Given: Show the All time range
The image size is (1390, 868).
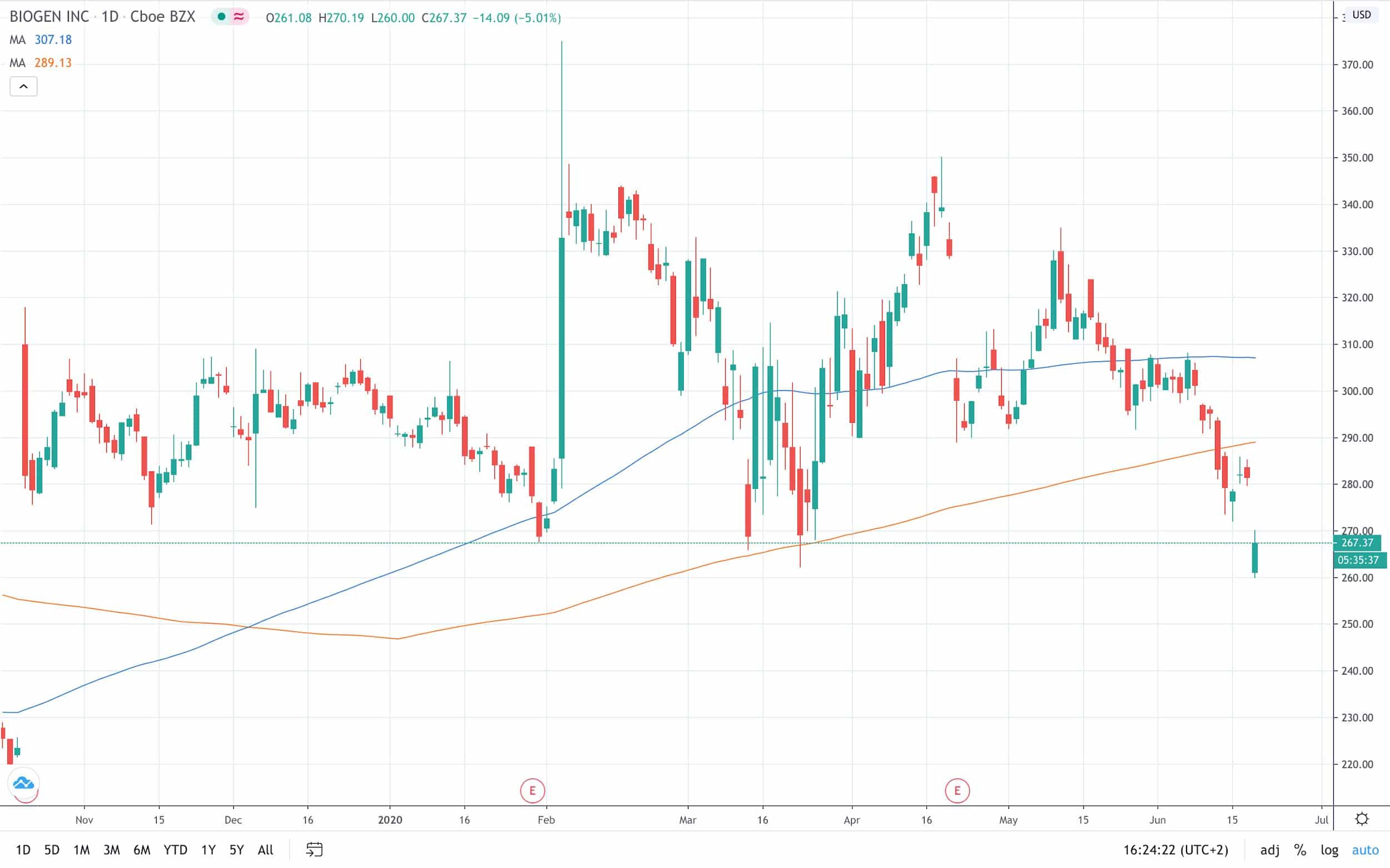Looking at the screenshot, I should (265, 850).
